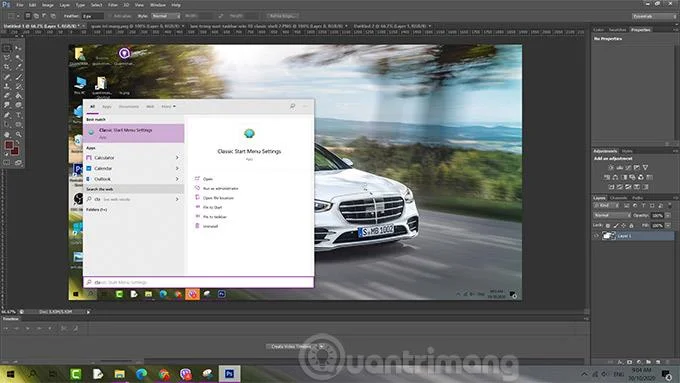The height and width of the screenshot is (383, 680).
Task: Open the Windows Start button on taskbar
Action: point(10,373)
